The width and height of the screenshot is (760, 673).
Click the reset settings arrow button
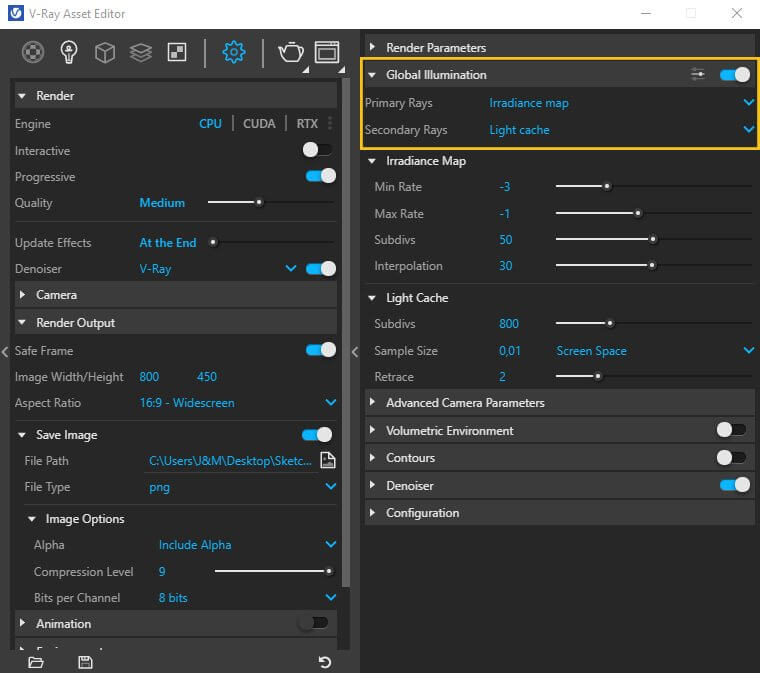tap(324, 662)
